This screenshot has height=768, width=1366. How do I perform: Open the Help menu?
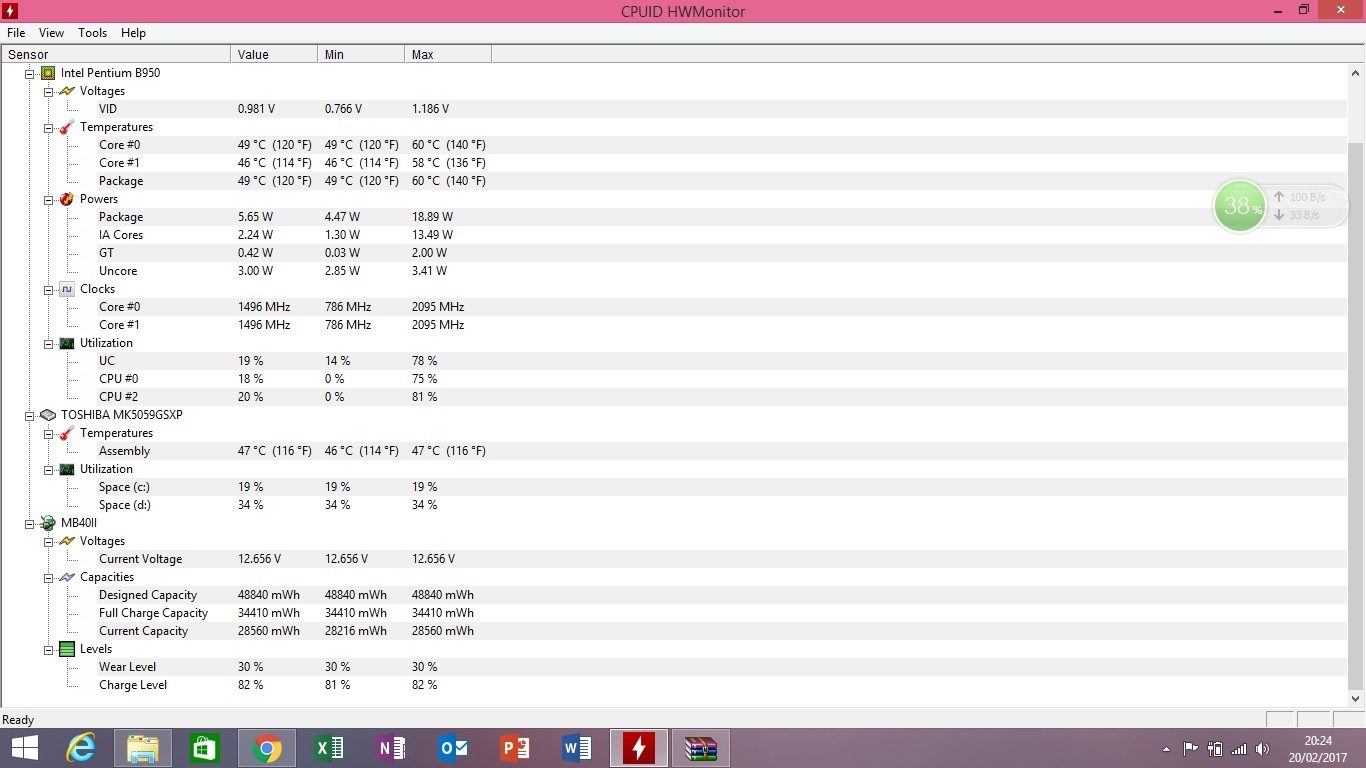click(133, 33)
